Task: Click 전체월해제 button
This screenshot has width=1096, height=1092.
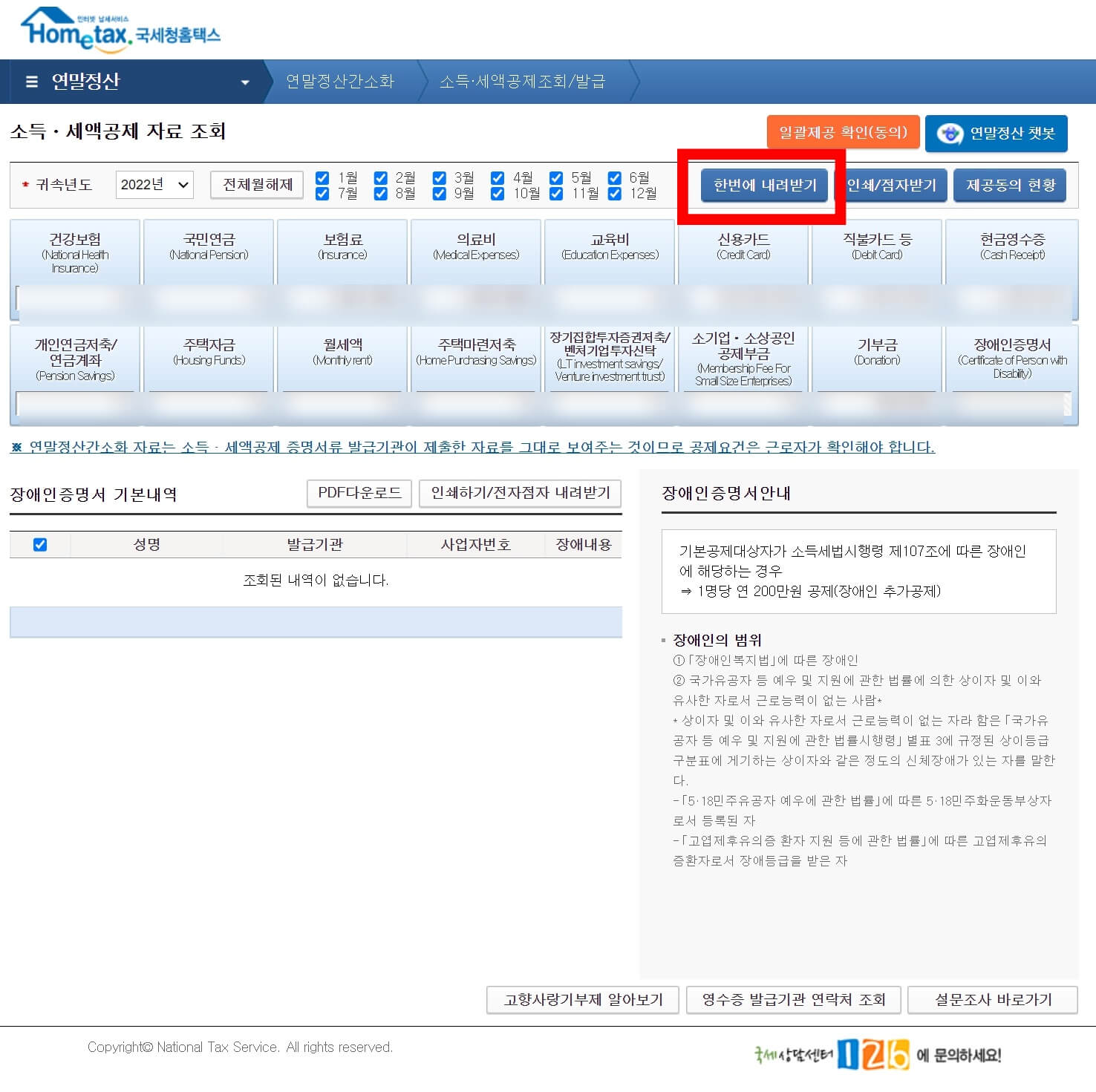Action: tap(257, 185)
